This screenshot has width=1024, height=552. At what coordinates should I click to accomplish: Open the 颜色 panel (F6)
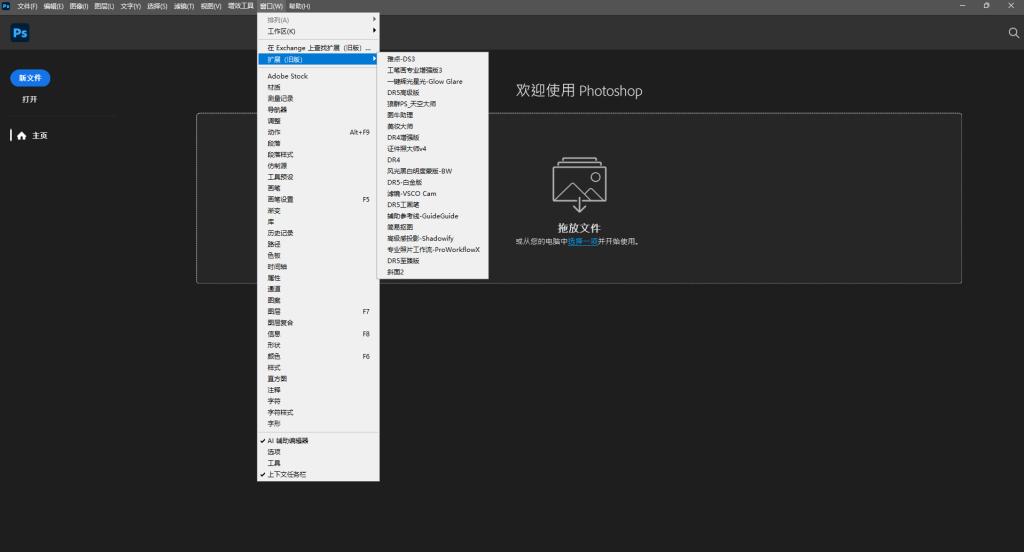(318, 357)
